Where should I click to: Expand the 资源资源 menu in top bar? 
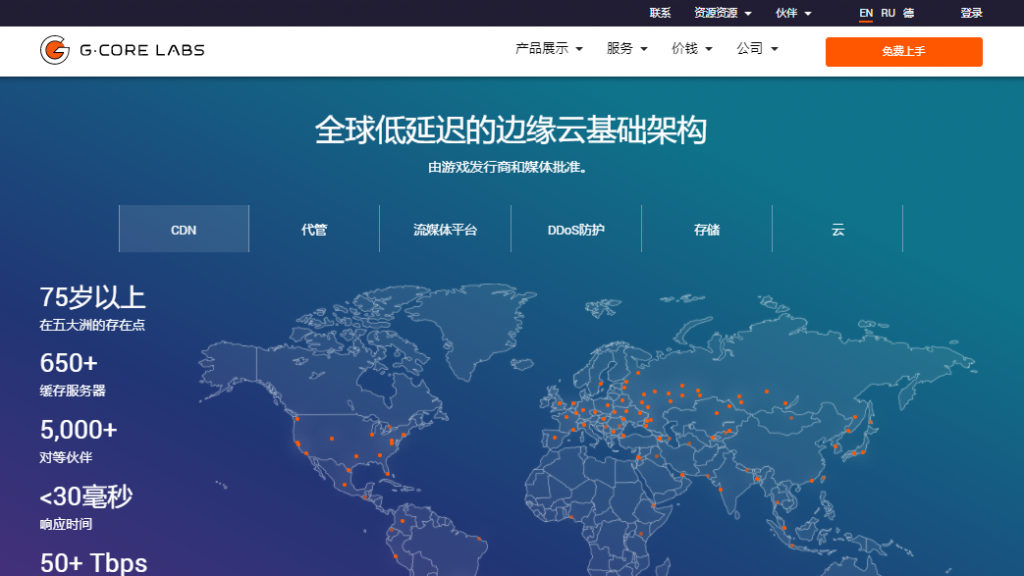(722, 13)
